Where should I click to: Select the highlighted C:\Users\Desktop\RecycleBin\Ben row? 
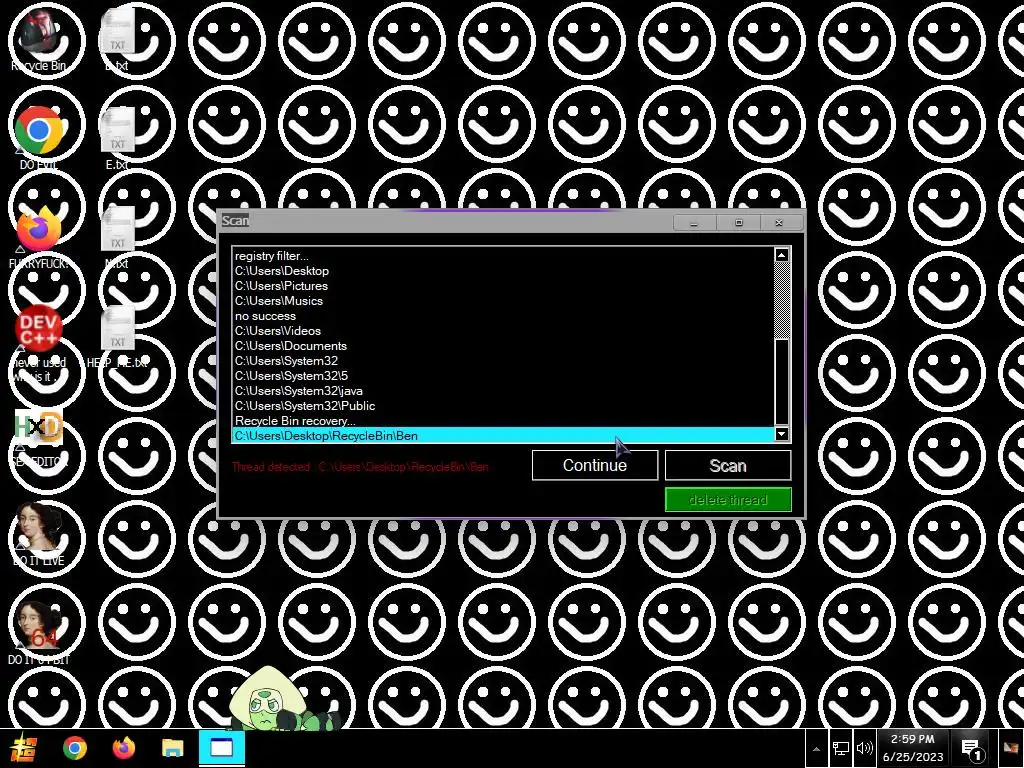(503, 436)
